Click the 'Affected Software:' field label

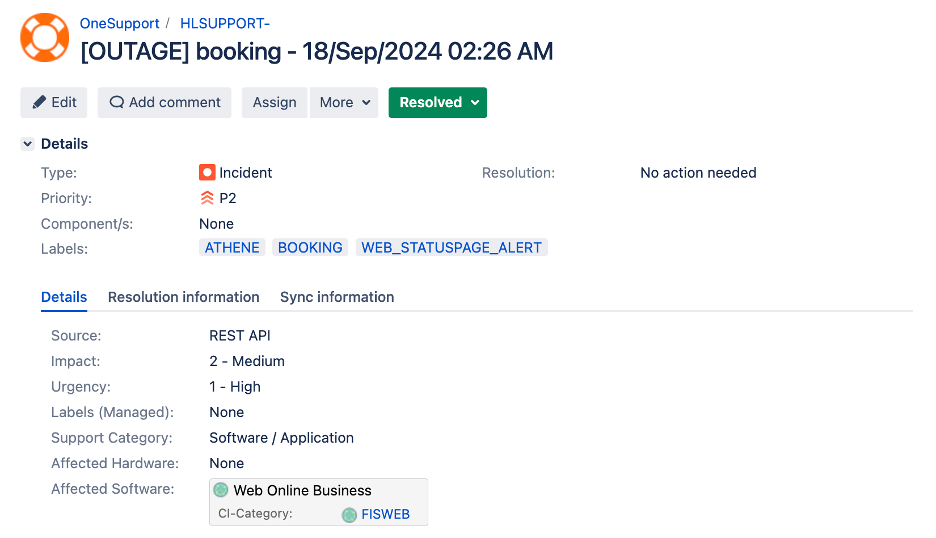(x=113, y=489)
